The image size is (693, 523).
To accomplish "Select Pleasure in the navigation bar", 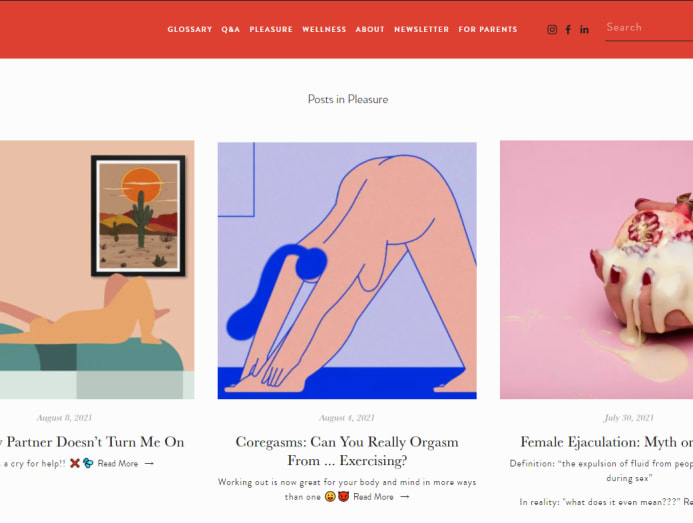I will (x=271, y=30).
